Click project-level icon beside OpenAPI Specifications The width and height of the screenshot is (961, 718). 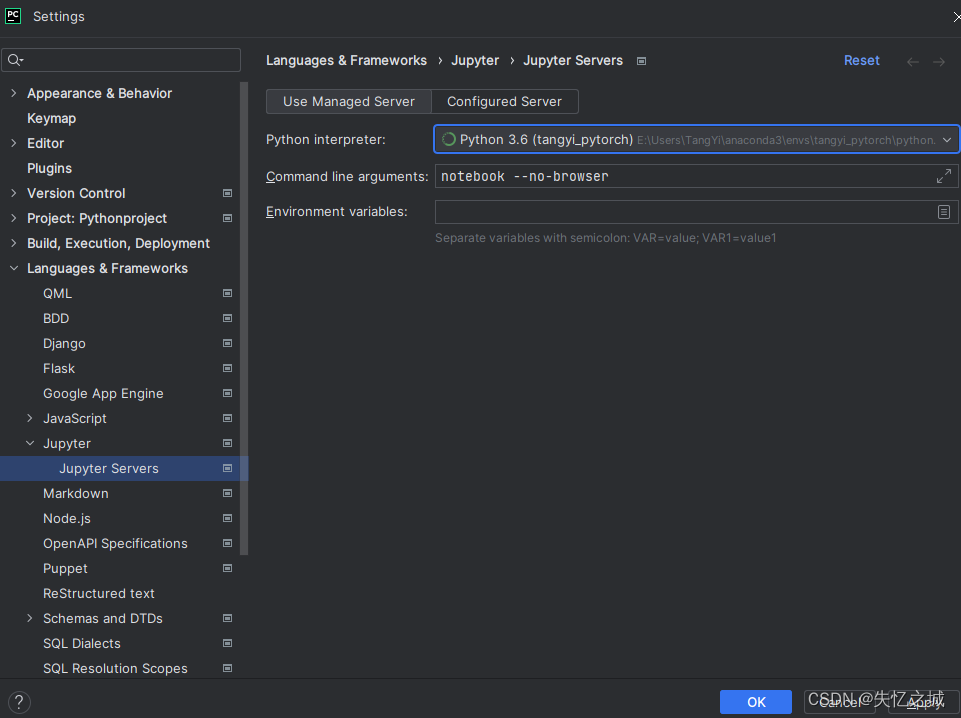coord(227,543)
